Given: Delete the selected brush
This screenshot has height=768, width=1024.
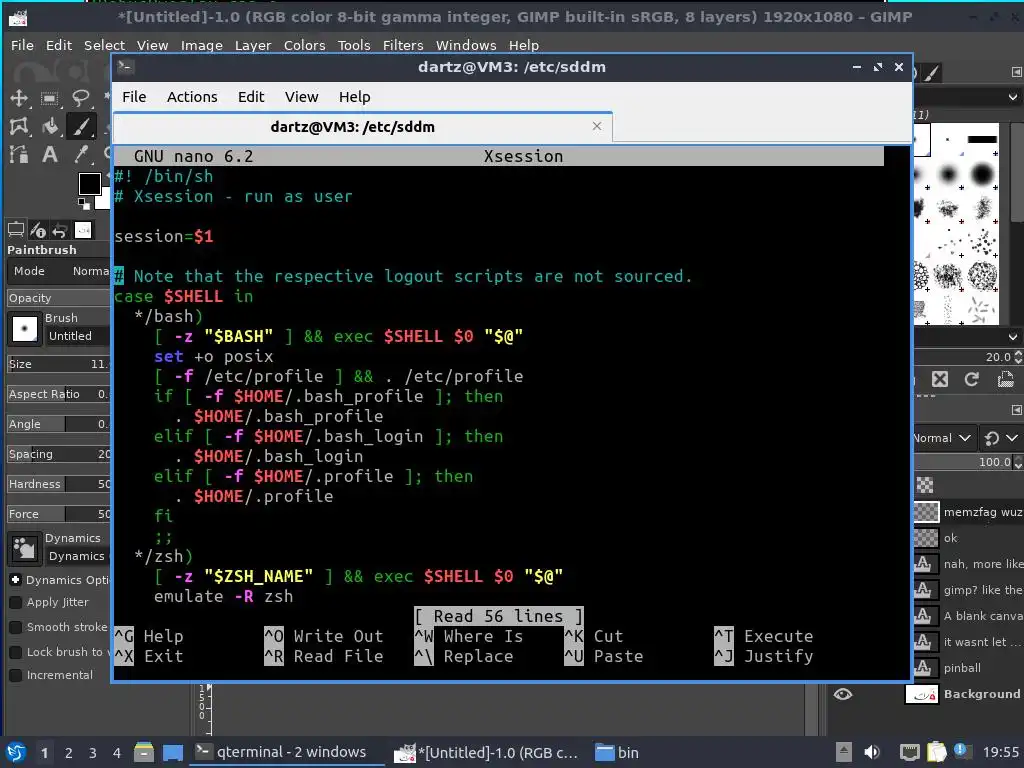Looking at the screenshot, I should tap(940, 379).
